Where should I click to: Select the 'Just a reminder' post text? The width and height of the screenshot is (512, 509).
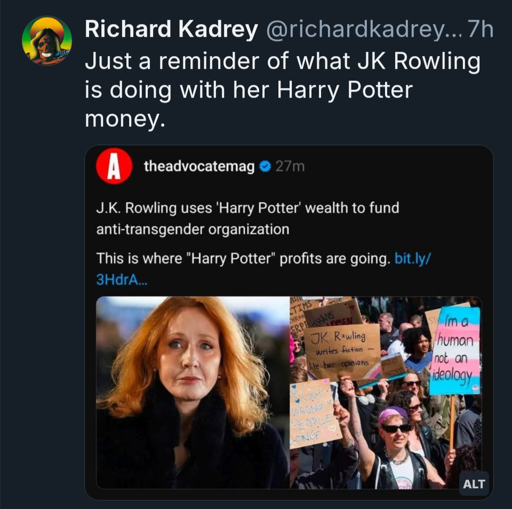click(282, 90)
